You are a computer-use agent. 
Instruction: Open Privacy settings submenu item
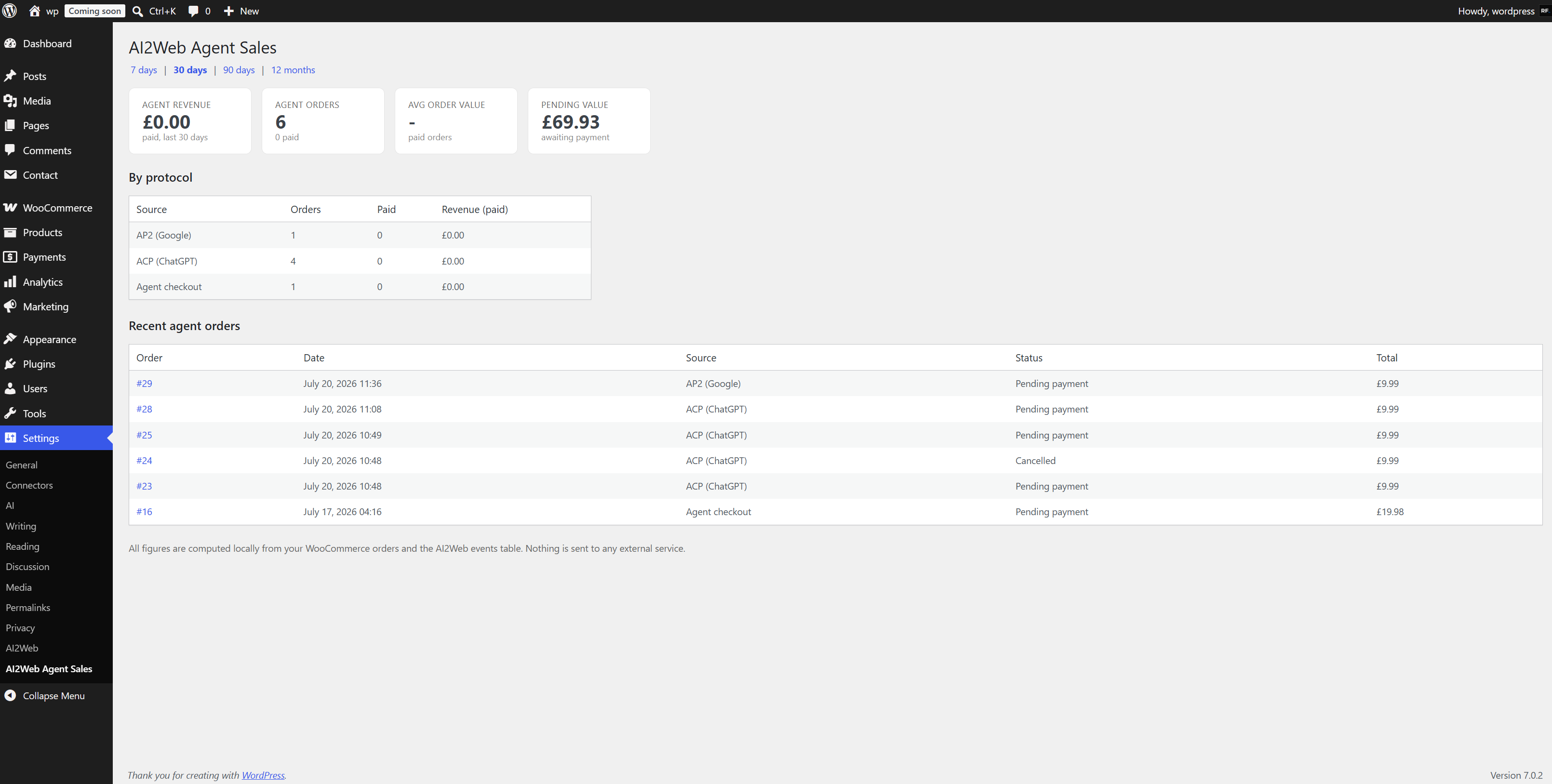20,628
